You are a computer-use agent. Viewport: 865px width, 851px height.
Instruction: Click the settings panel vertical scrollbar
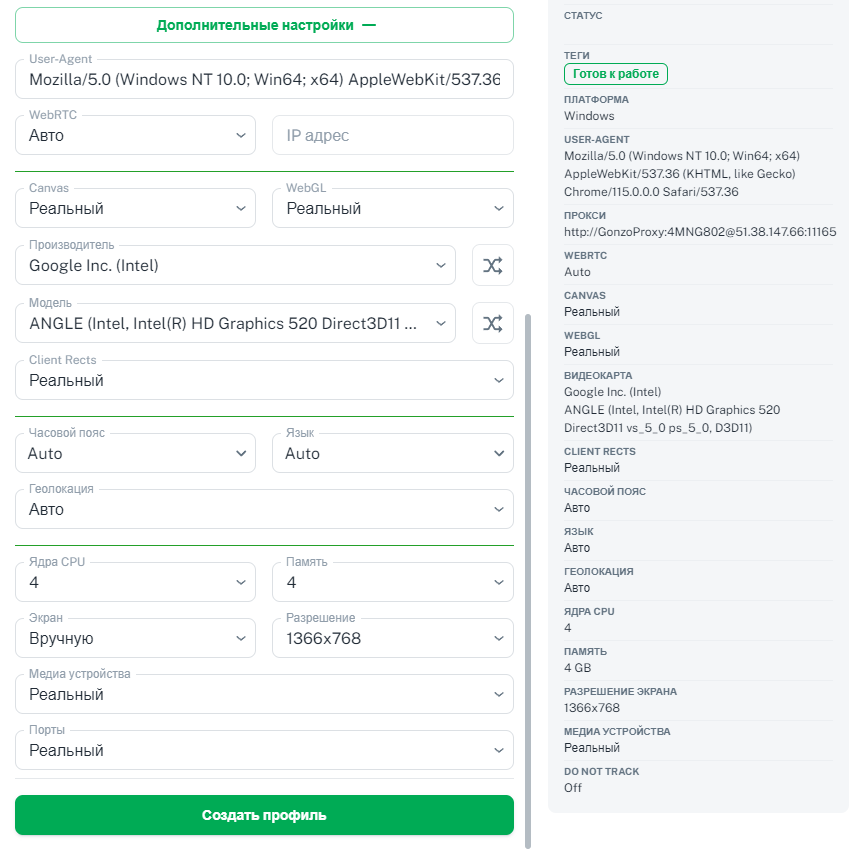(528, 581)
